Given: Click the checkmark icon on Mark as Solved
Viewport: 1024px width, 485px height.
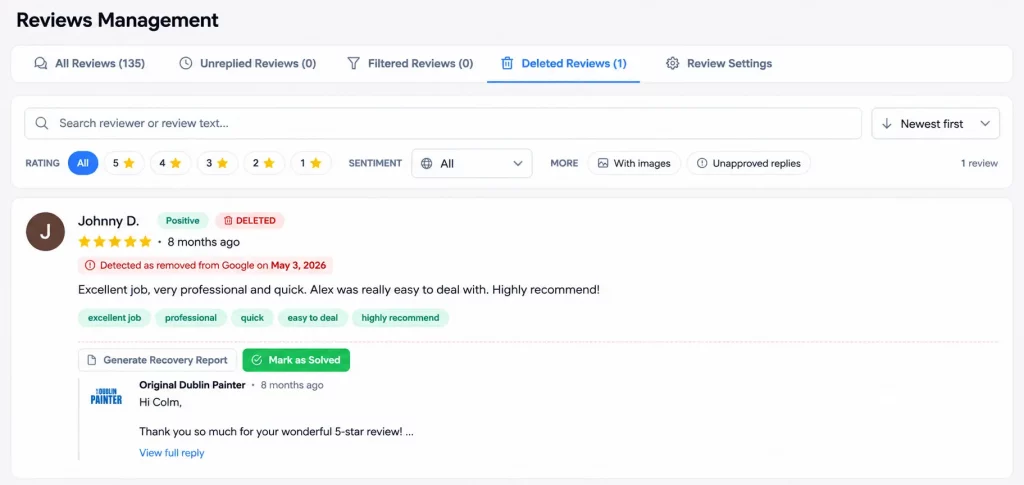Looking at the screenshot, I should (x=257, y=360).
